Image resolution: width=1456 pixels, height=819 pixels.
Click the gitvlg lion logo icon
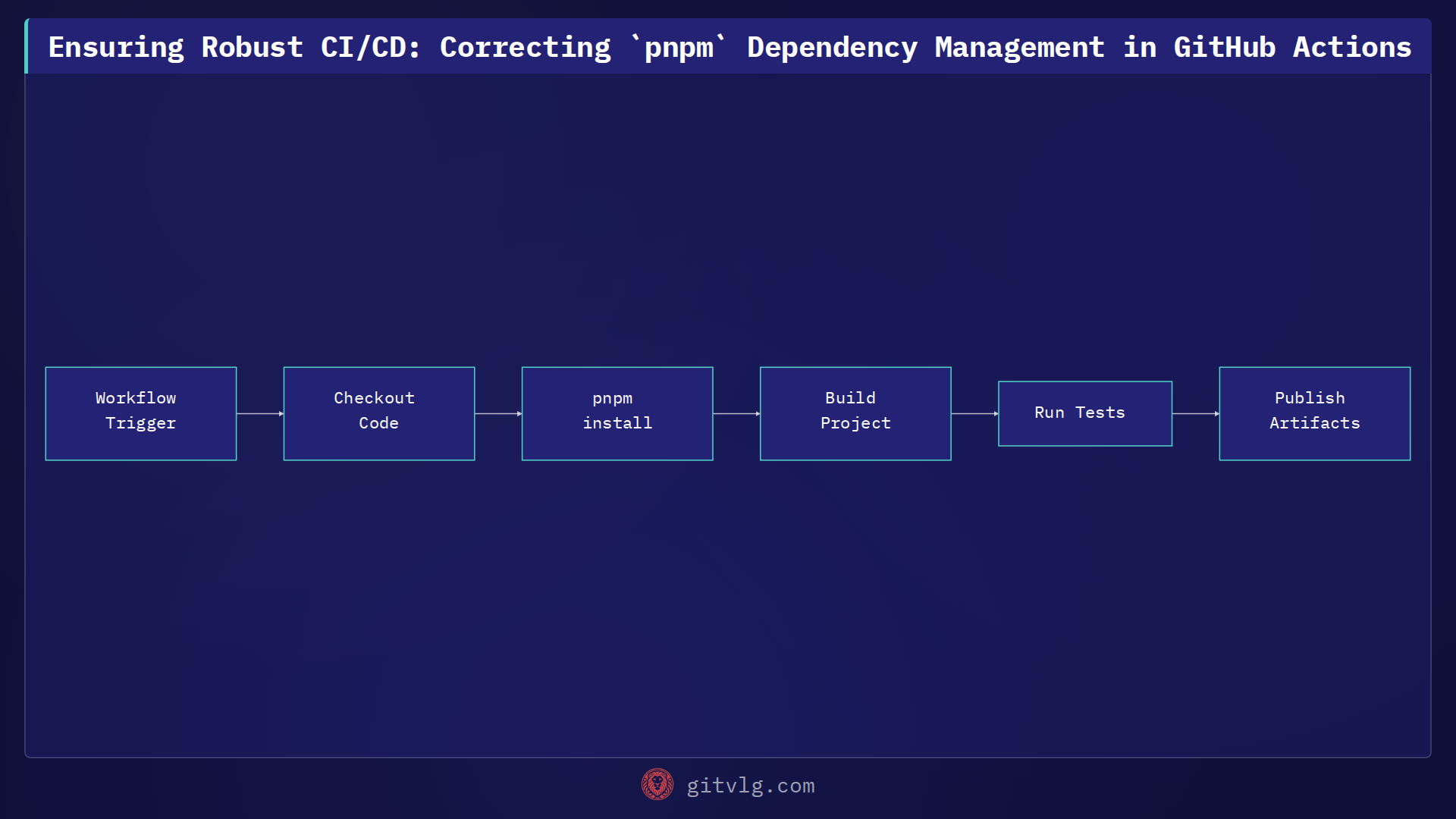tap(657, 785)
